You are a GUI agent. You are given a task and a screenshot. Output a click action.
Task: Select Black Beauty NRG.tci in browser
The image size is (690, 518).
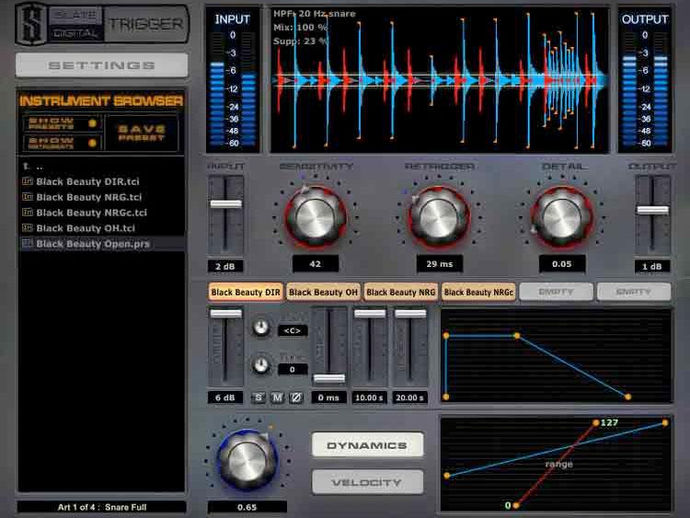pos(89,197)
